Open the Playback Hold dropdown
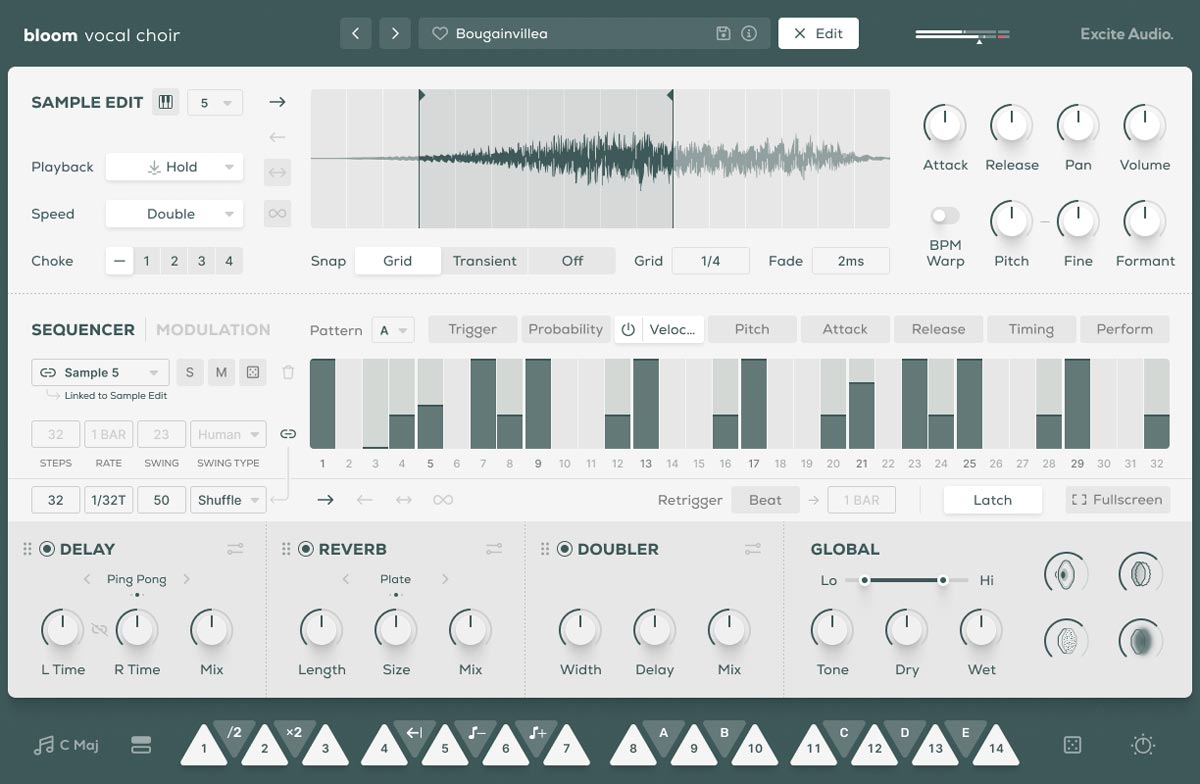1200x784 pixels. tap(174, 167)
